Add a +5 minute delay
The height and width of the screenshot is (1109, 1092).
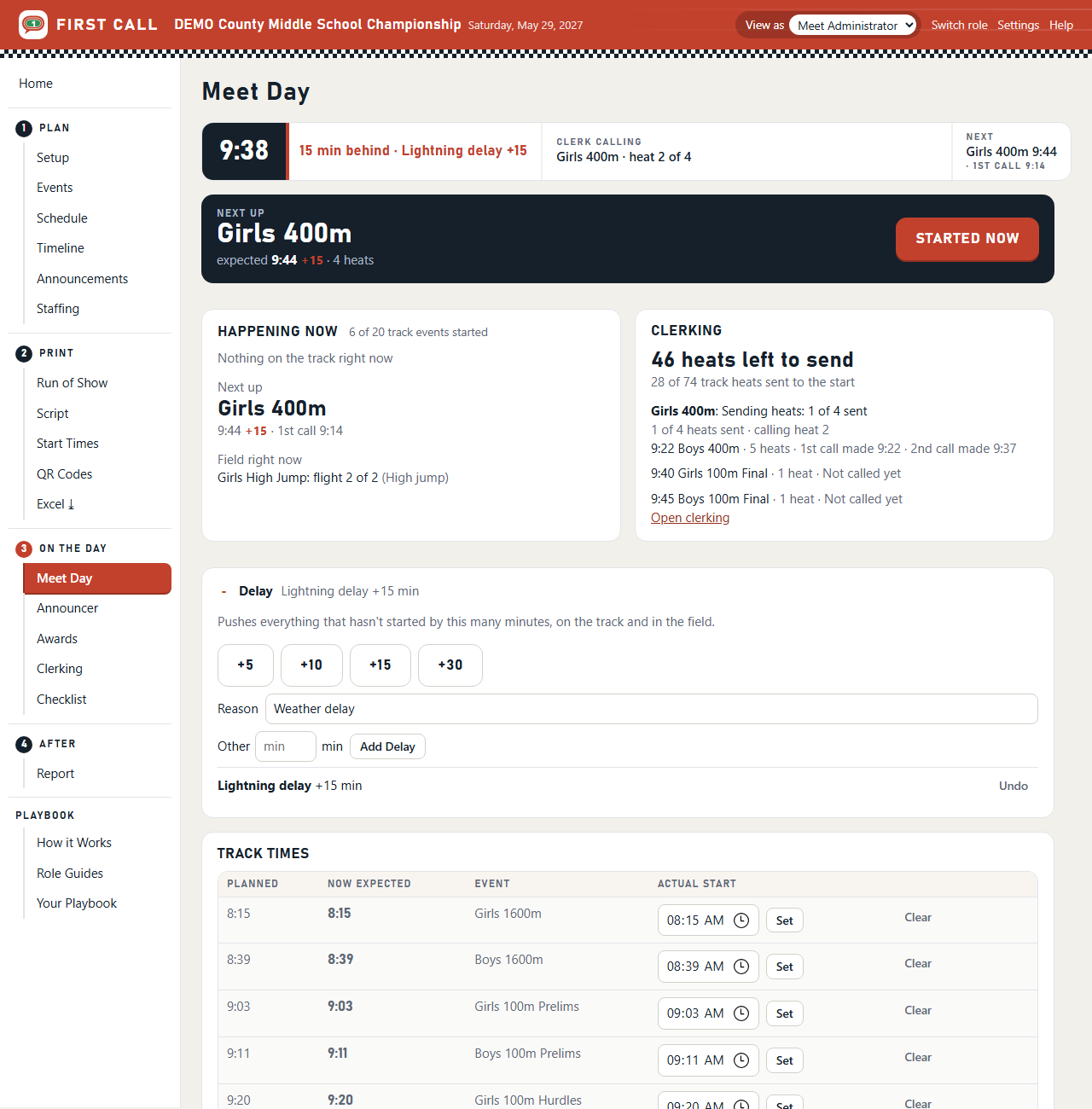coord(246,665)
